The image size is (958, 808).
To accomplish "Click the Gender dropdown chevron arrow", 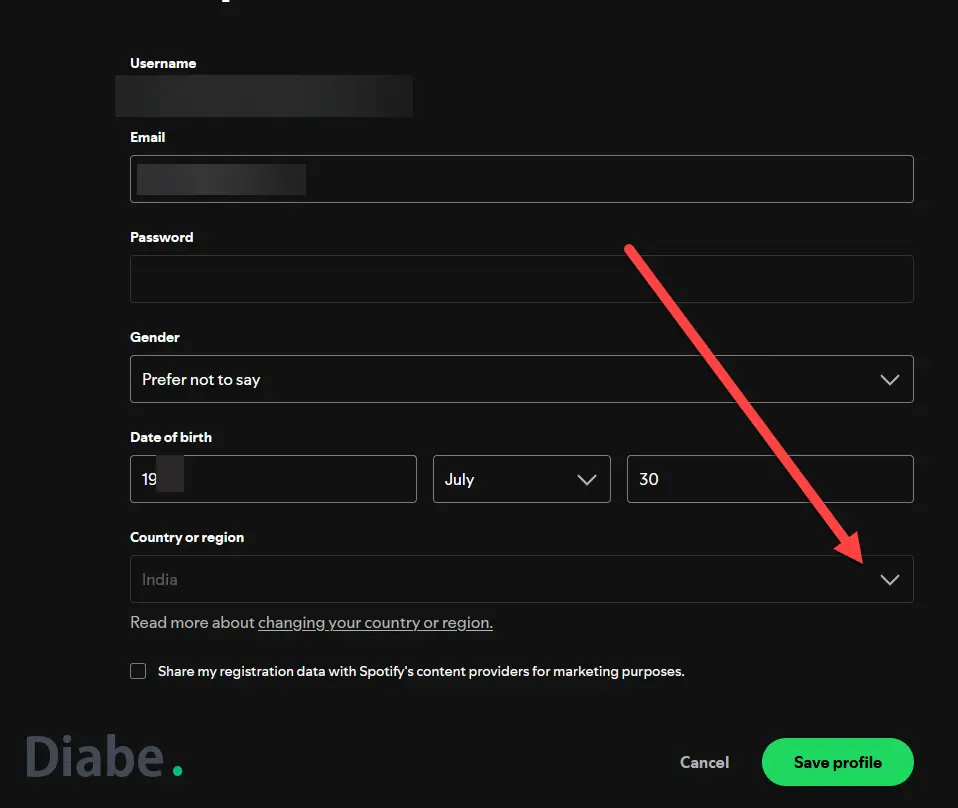I will click(889, 380).
